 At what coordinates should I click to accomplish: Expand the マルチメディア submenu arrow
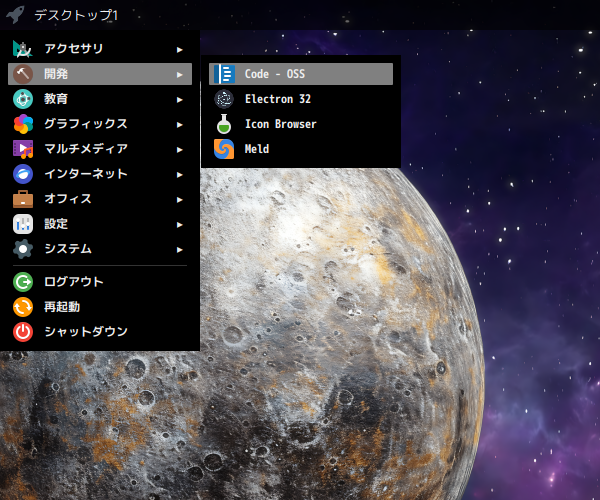click(179, 150)
